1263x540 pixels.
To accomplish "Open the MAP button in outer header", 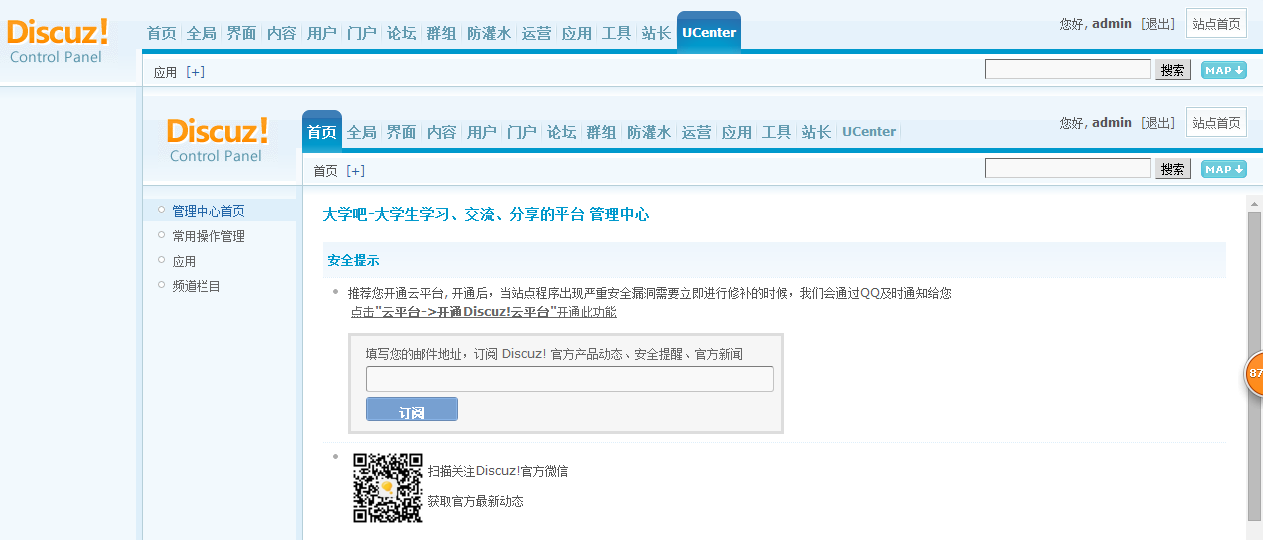I will [1224, 70].
